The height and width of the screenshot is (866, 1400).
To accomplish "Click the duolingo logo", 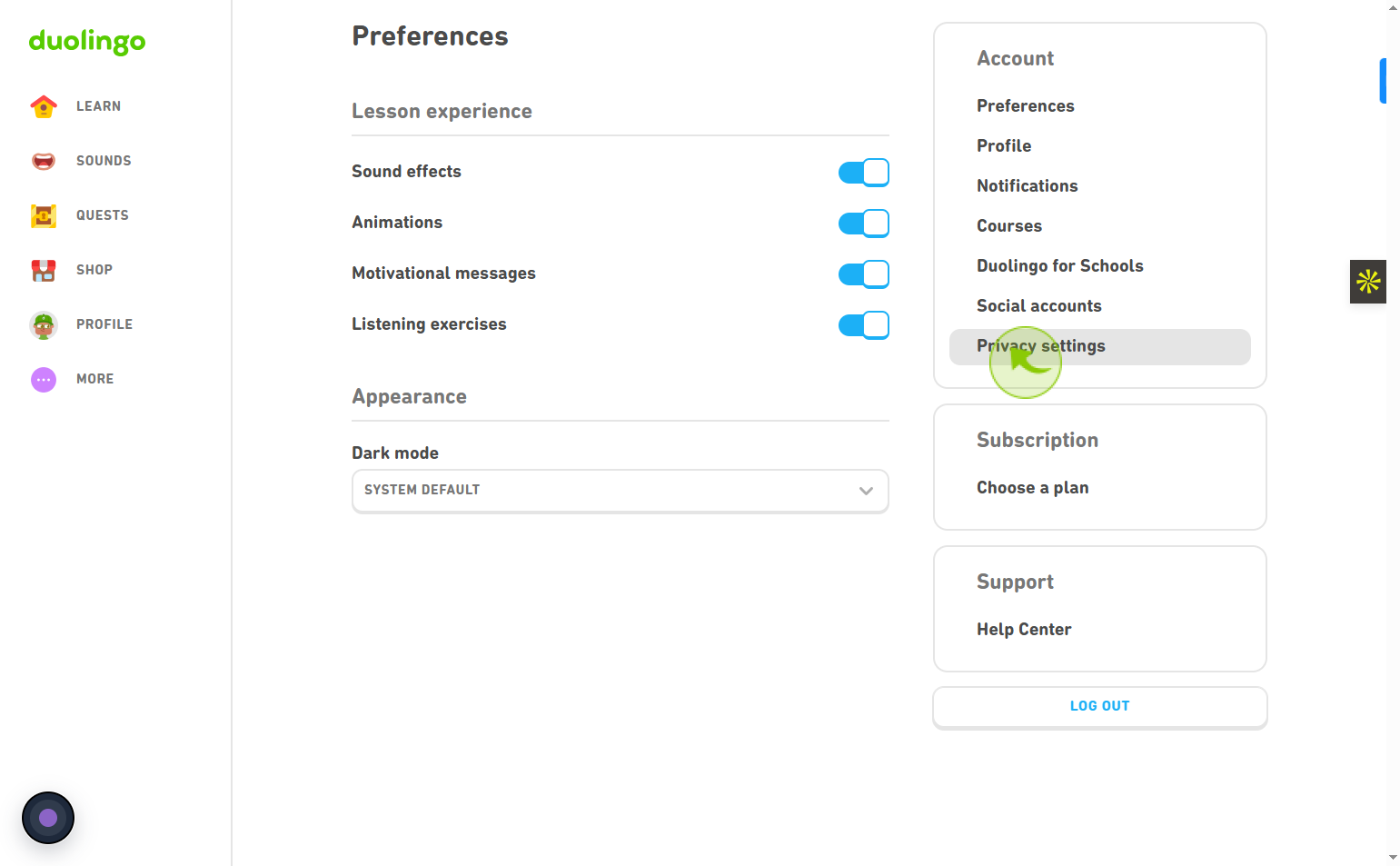I will coord(87,41).
